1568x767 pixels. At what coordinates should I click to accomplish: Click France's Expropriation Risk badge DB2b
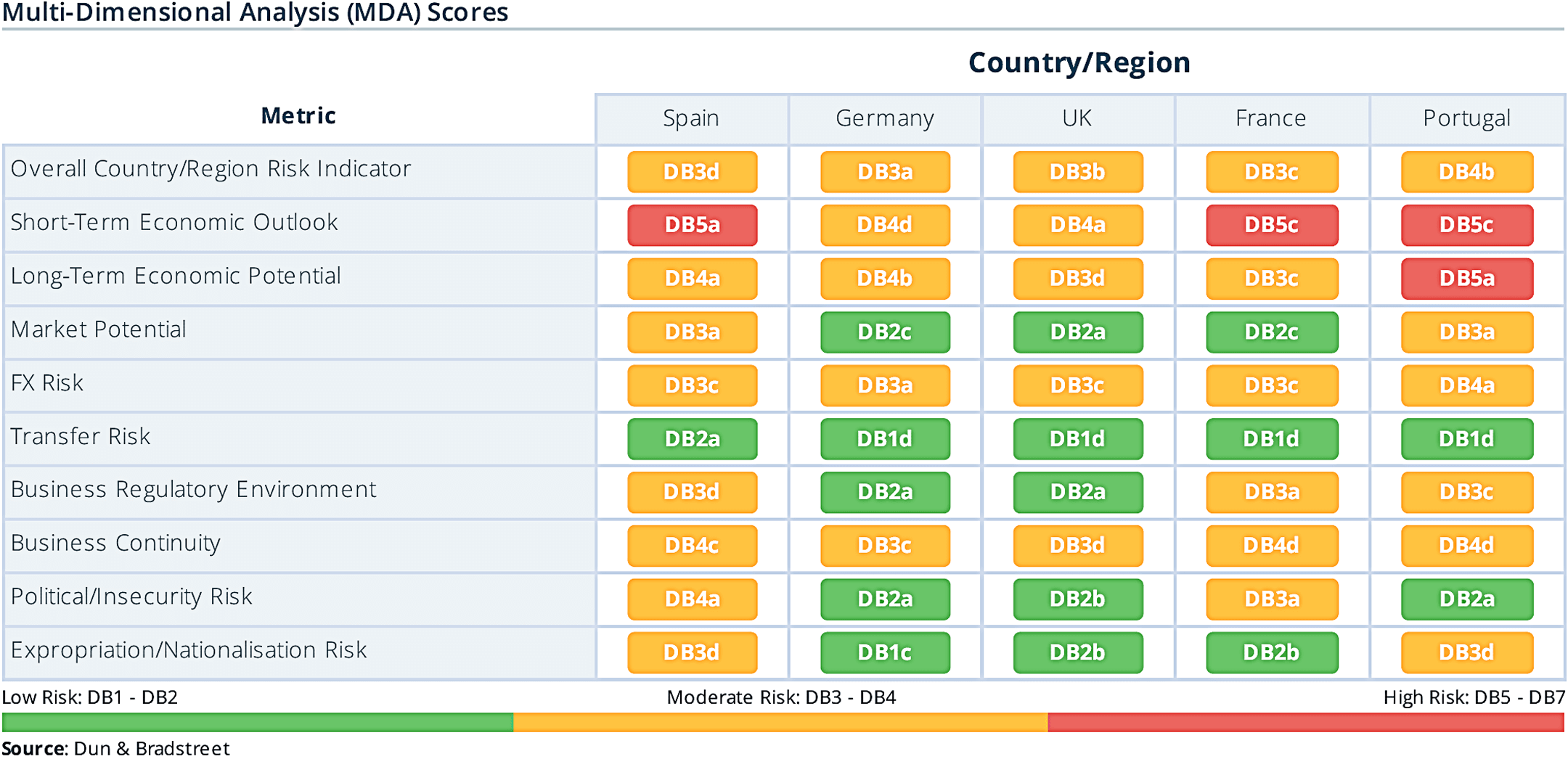click(1272, 653)
